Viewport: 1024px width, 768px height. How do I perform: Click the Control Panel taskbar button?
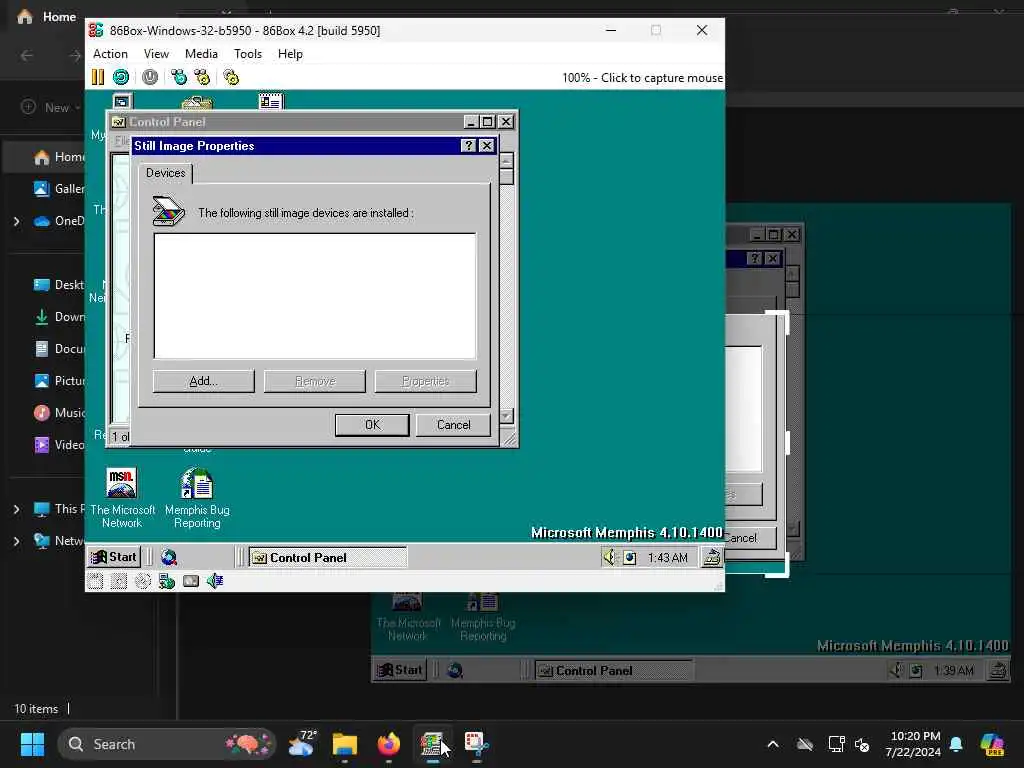[328, 557]
